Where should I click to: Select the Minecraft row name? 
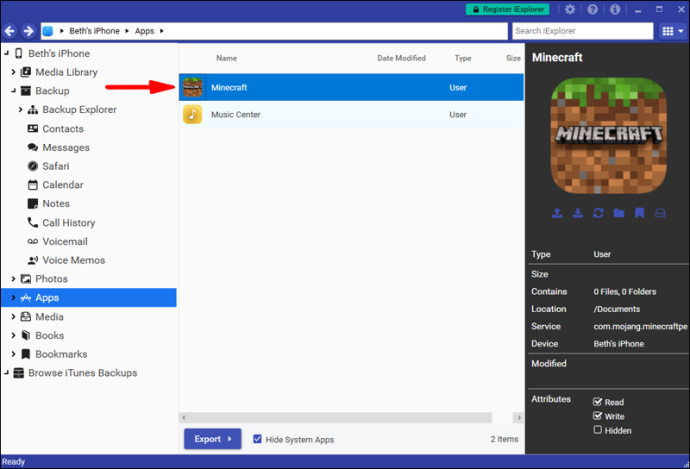click(229, 87)
